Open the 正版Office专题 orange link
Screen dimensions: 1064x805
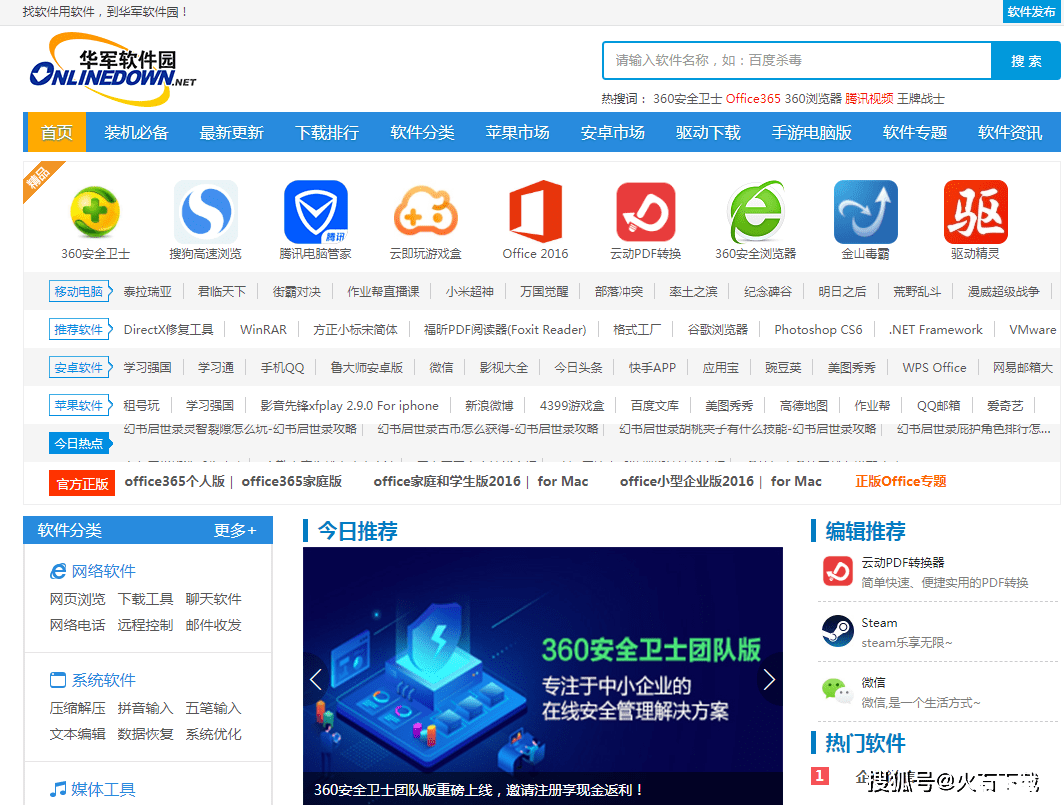click(x=900, y=481)
